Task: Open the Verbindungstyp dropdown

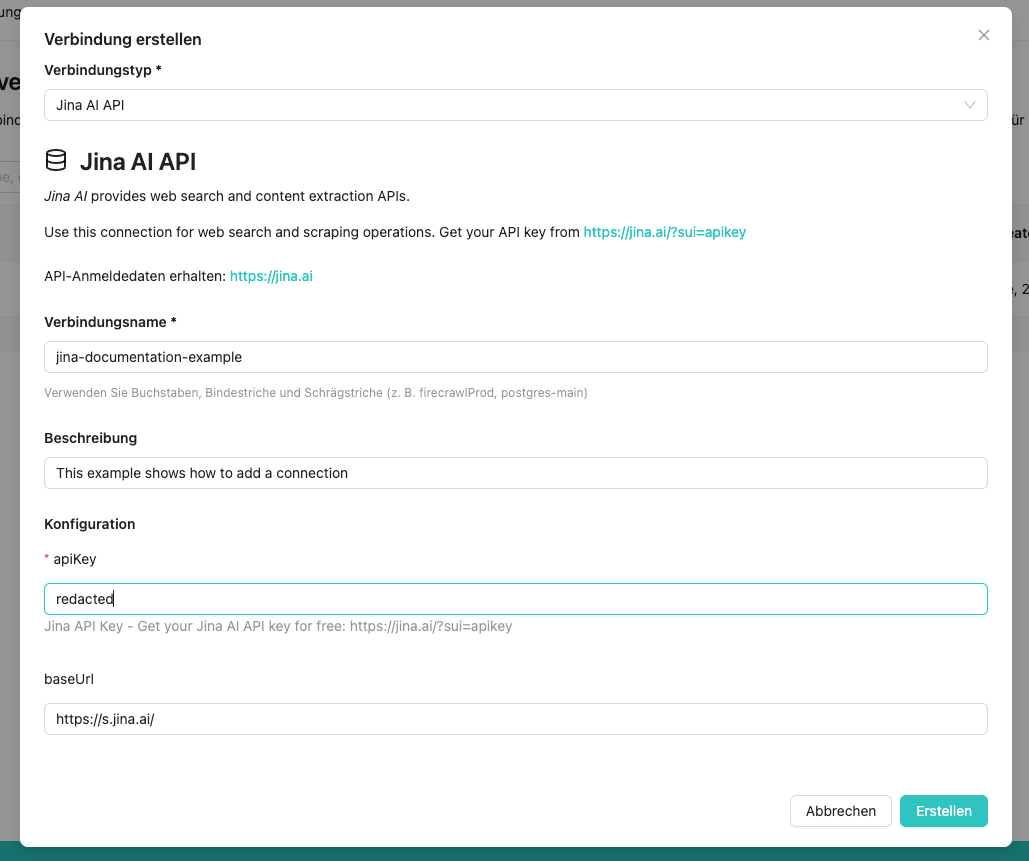Action: [x=516, y=105]
